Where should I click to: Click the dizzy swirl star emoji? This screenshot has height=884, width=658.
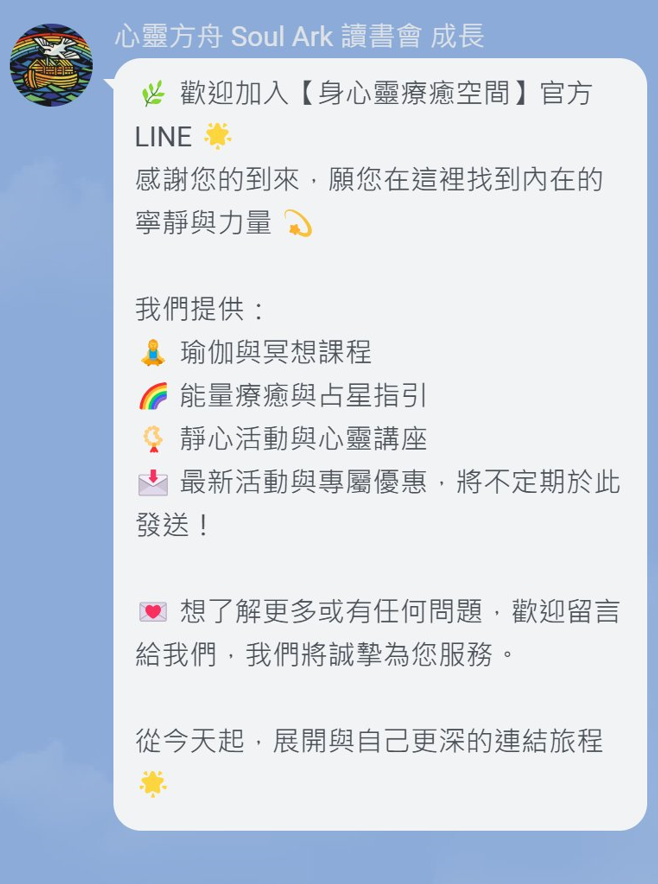[298, 223]
